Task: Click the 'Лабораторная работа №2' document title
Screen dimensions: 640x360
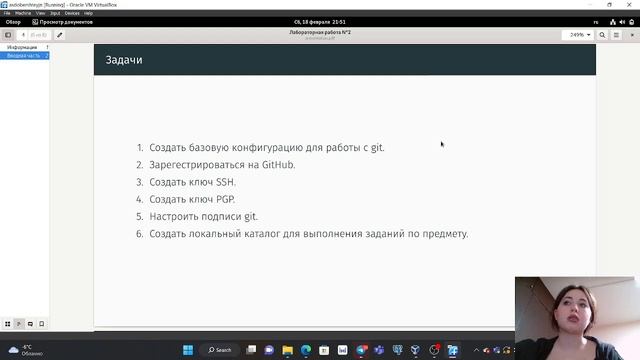Action: point(320,32)
